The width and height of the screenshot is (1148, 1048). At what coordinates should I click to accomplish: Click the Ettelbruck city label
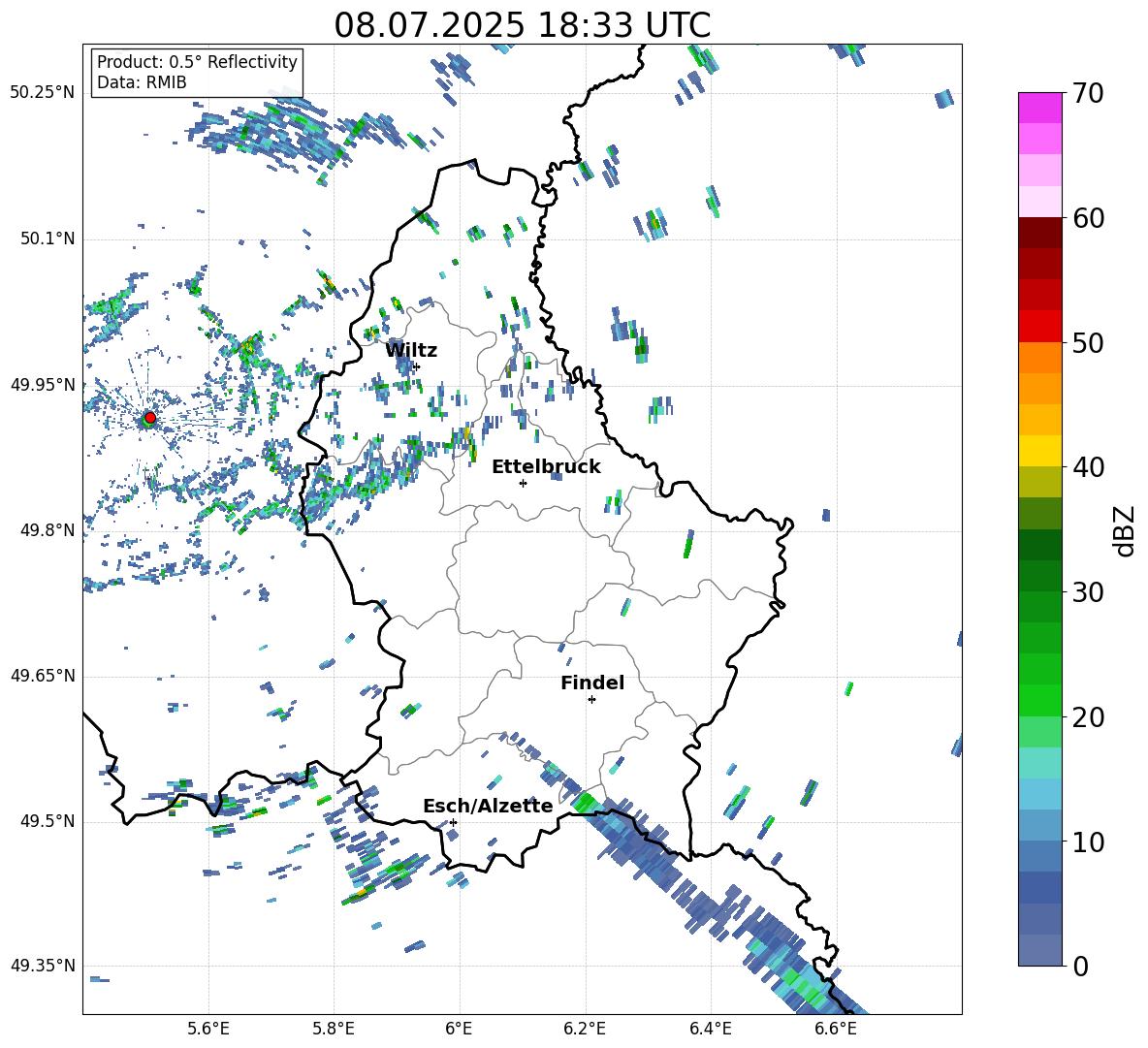coord(546,467)
